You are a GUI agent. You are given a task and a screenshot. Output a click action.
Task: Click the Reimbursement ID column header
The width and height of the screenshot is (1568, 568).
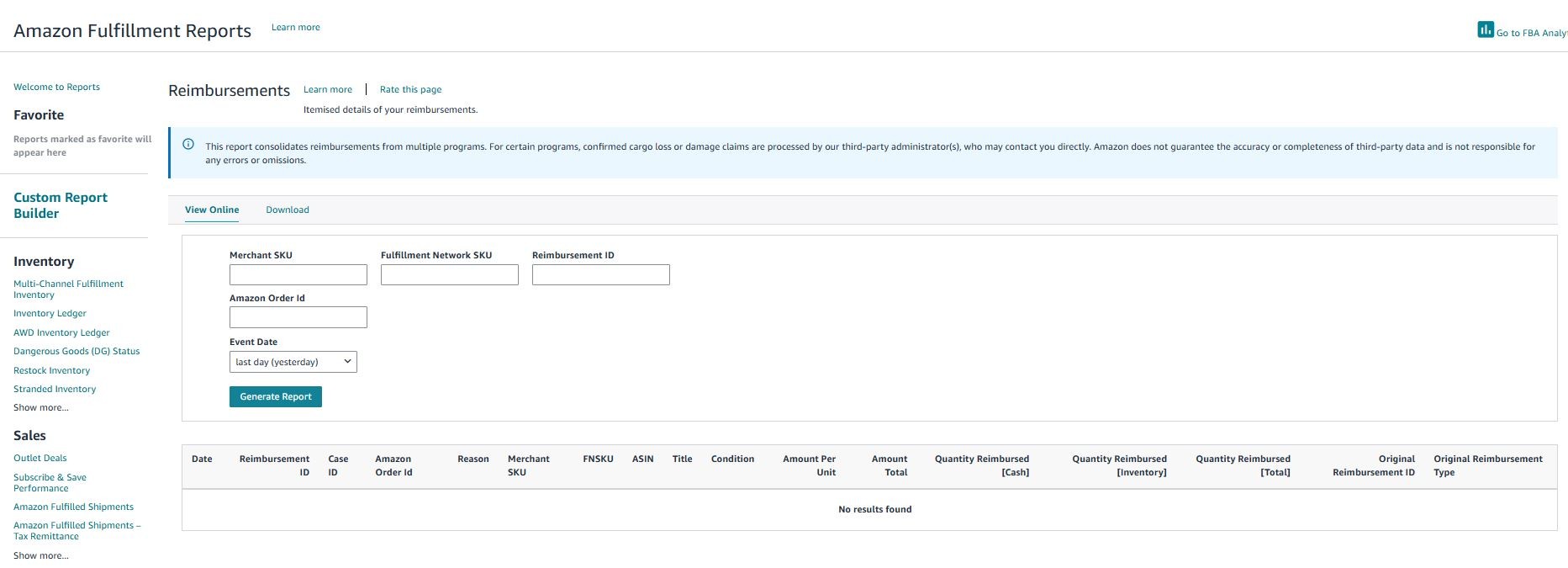click(x=274, y=465)
